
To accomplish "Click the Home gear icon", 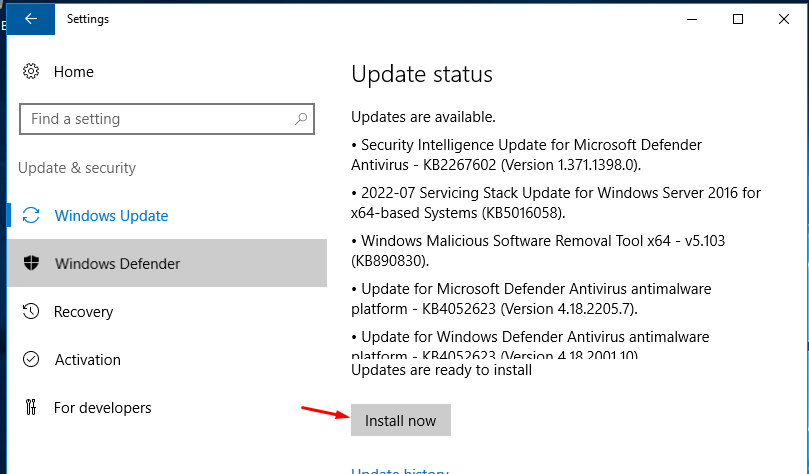I will point(31,72).
